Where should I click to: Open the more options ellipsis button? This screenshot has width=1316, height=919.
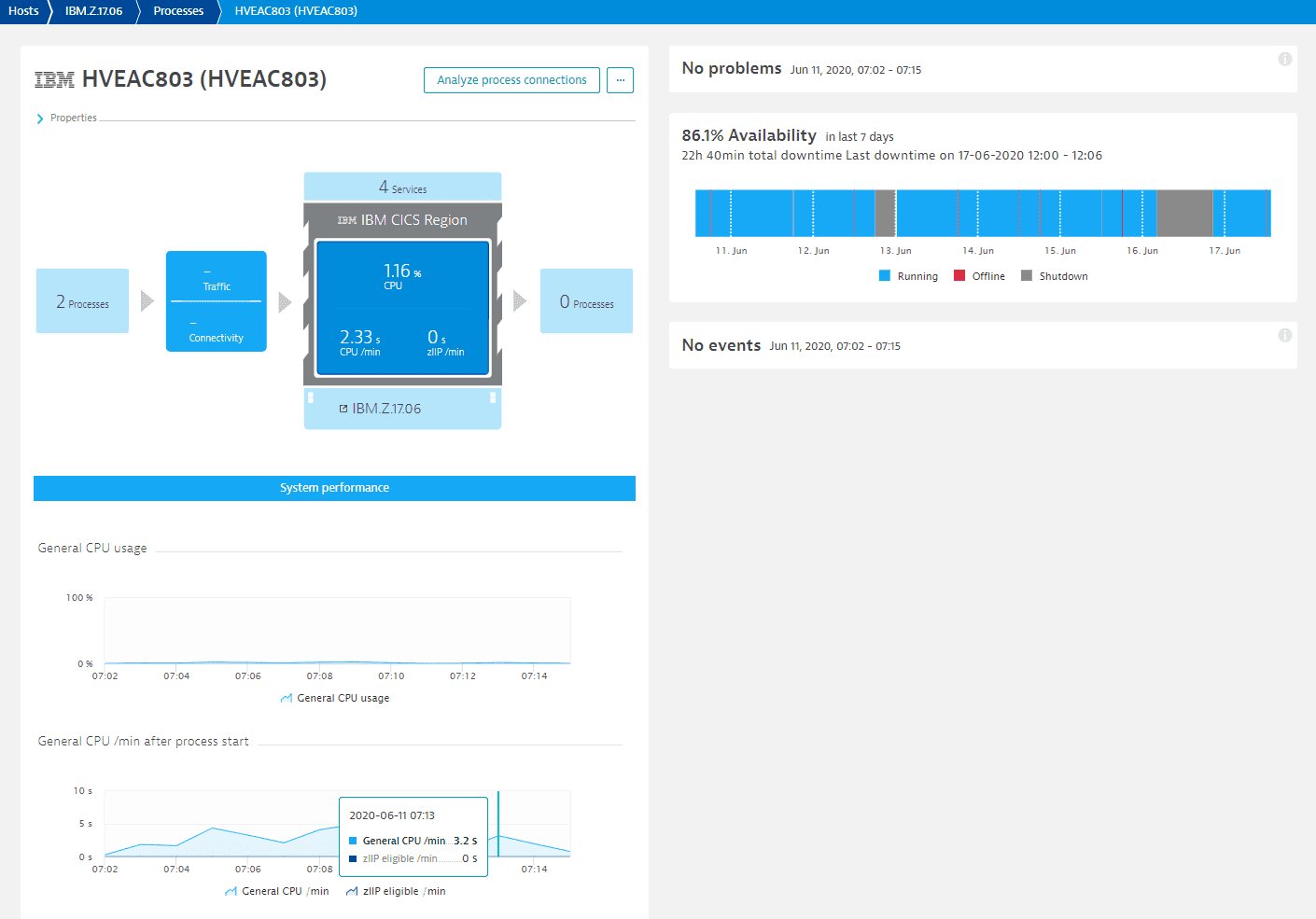tap(620, 80)
